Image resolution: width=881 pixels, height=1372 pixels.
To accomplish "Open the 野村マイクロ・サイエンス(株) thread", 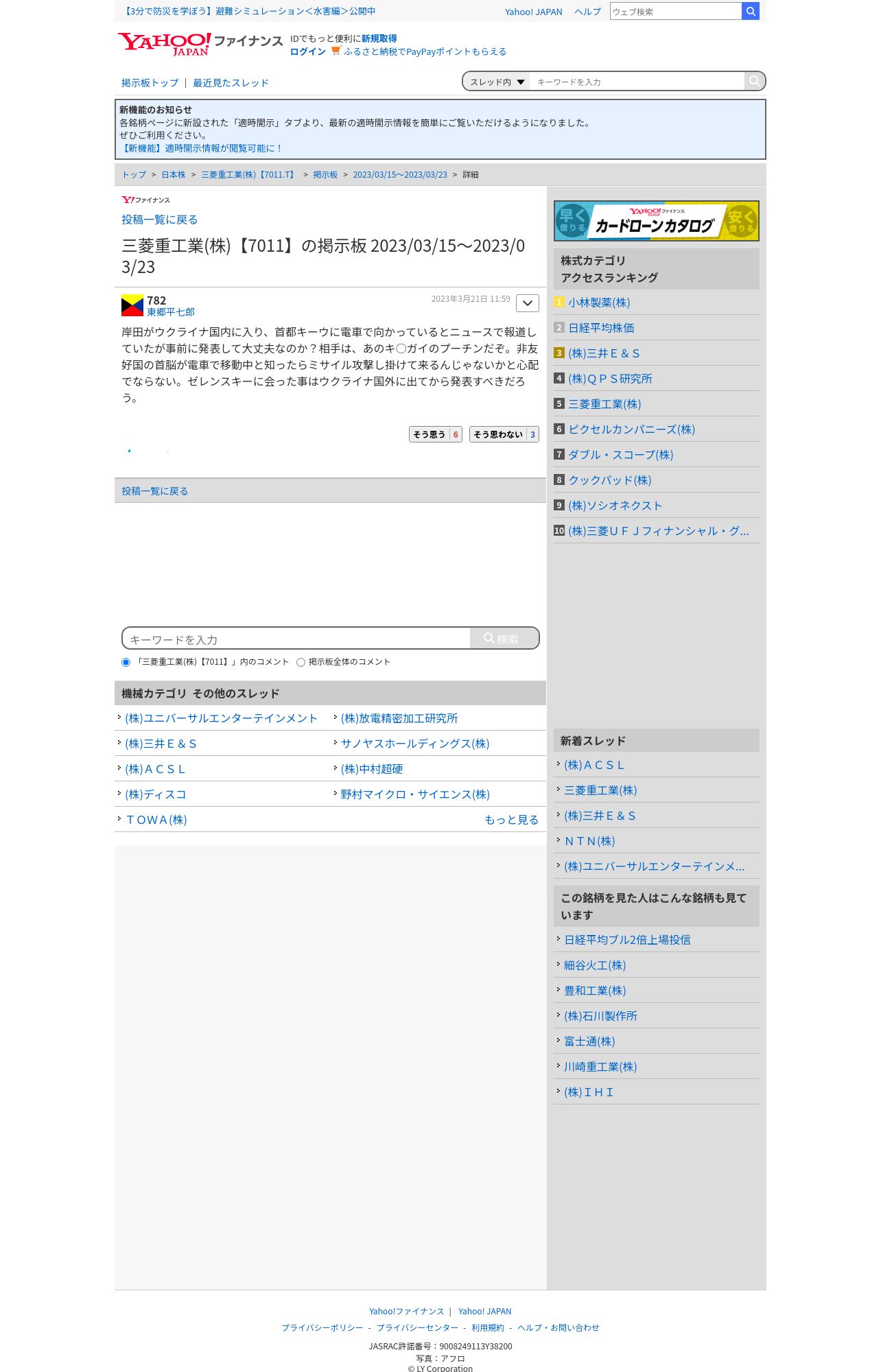I will click(415, 794).
